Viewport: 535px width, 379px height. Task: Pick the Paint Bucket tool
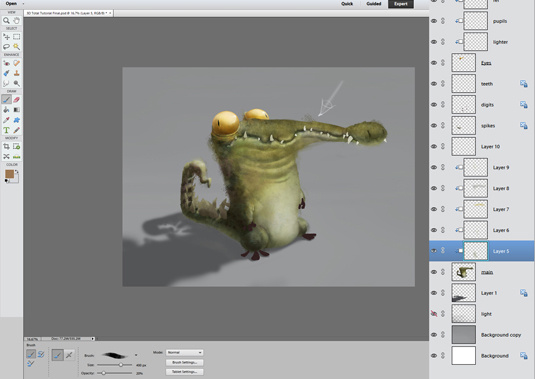coord(6,110)
